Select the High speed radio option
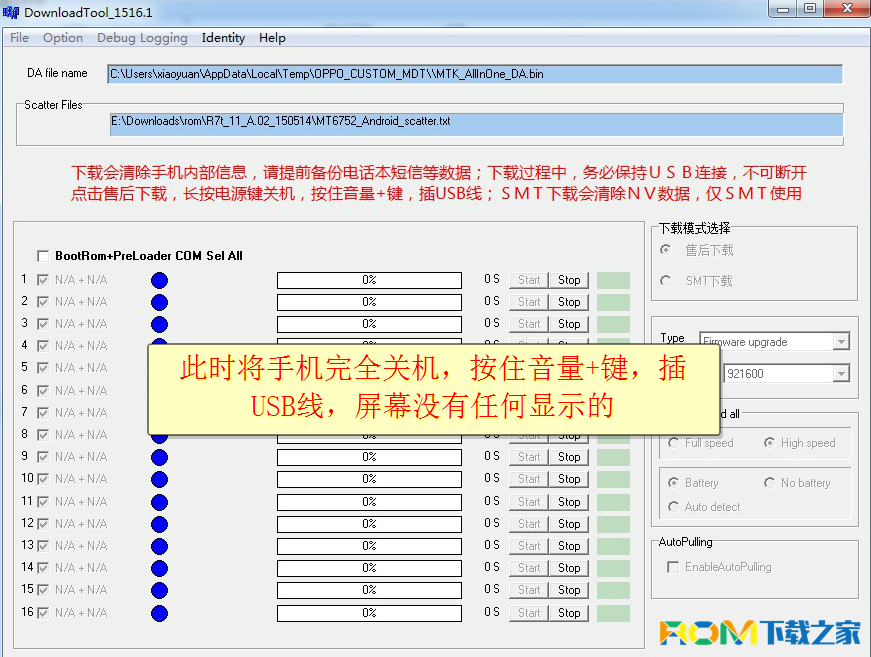 click(x=769, y=443)
